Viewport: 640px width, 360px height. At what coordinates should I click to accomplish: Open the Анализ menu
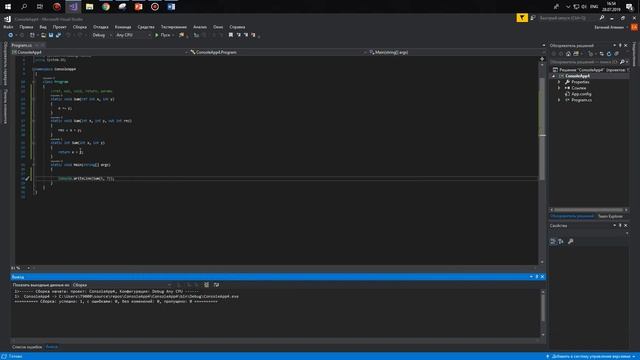[x=200, y=27]
